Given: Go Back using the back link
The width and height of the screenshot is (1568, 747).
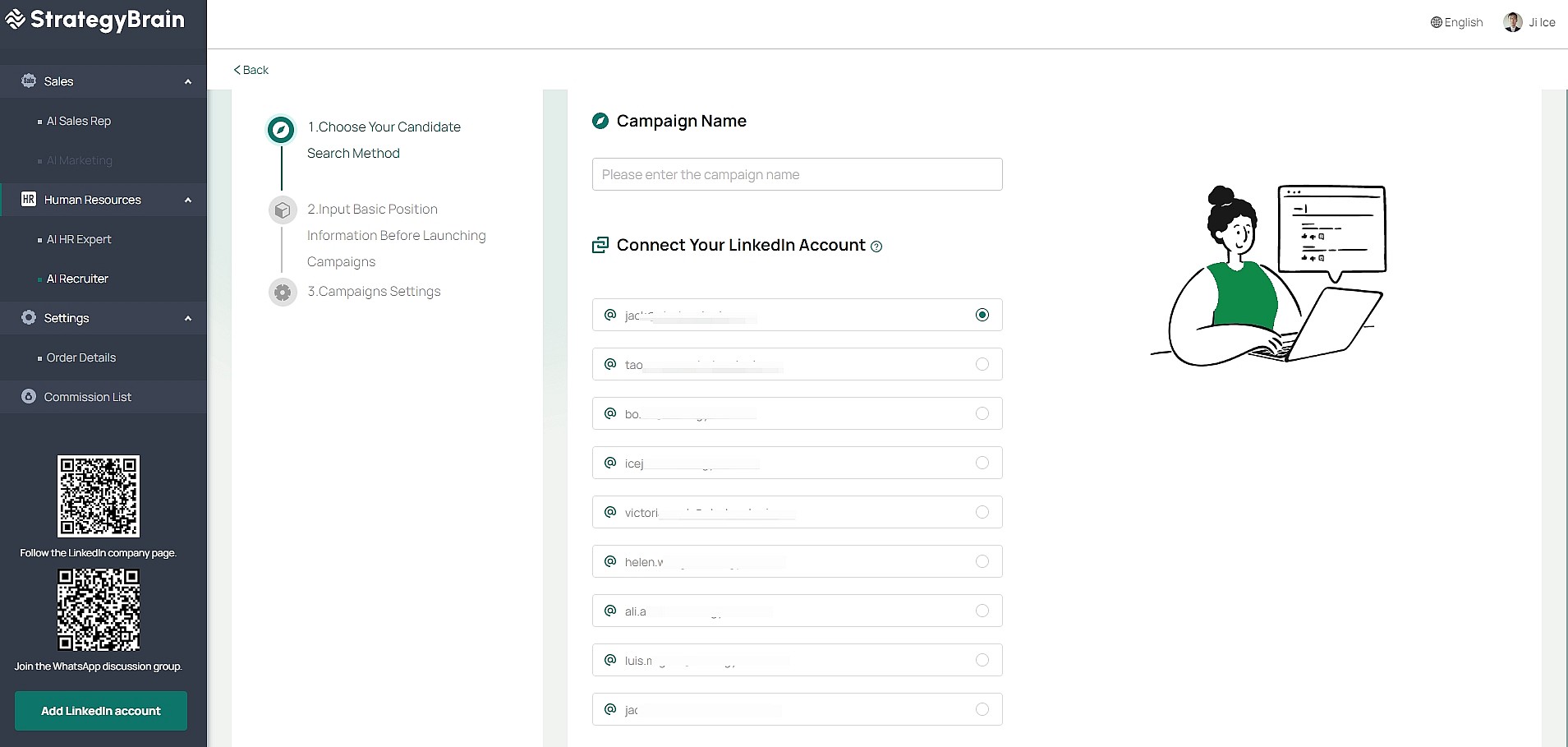Looking at the screenshot, I should [x=251, y=70].
